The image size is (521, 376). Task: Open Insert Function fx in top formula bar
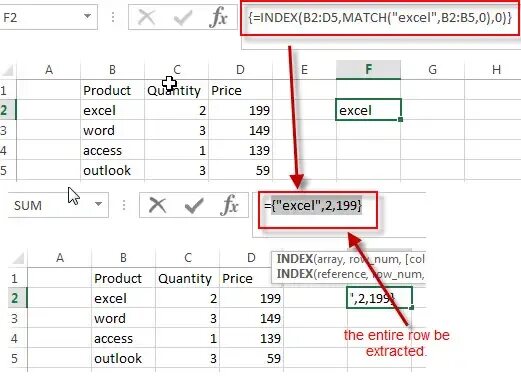[218, 17]
